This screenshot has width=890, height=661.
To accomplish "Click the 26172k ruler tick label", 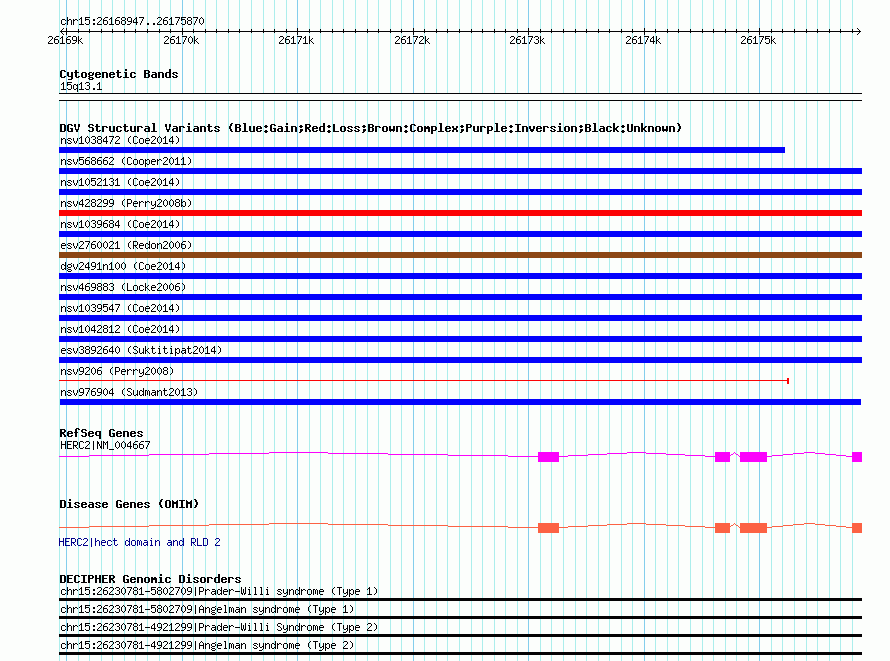I will click(x=412, y=40).
